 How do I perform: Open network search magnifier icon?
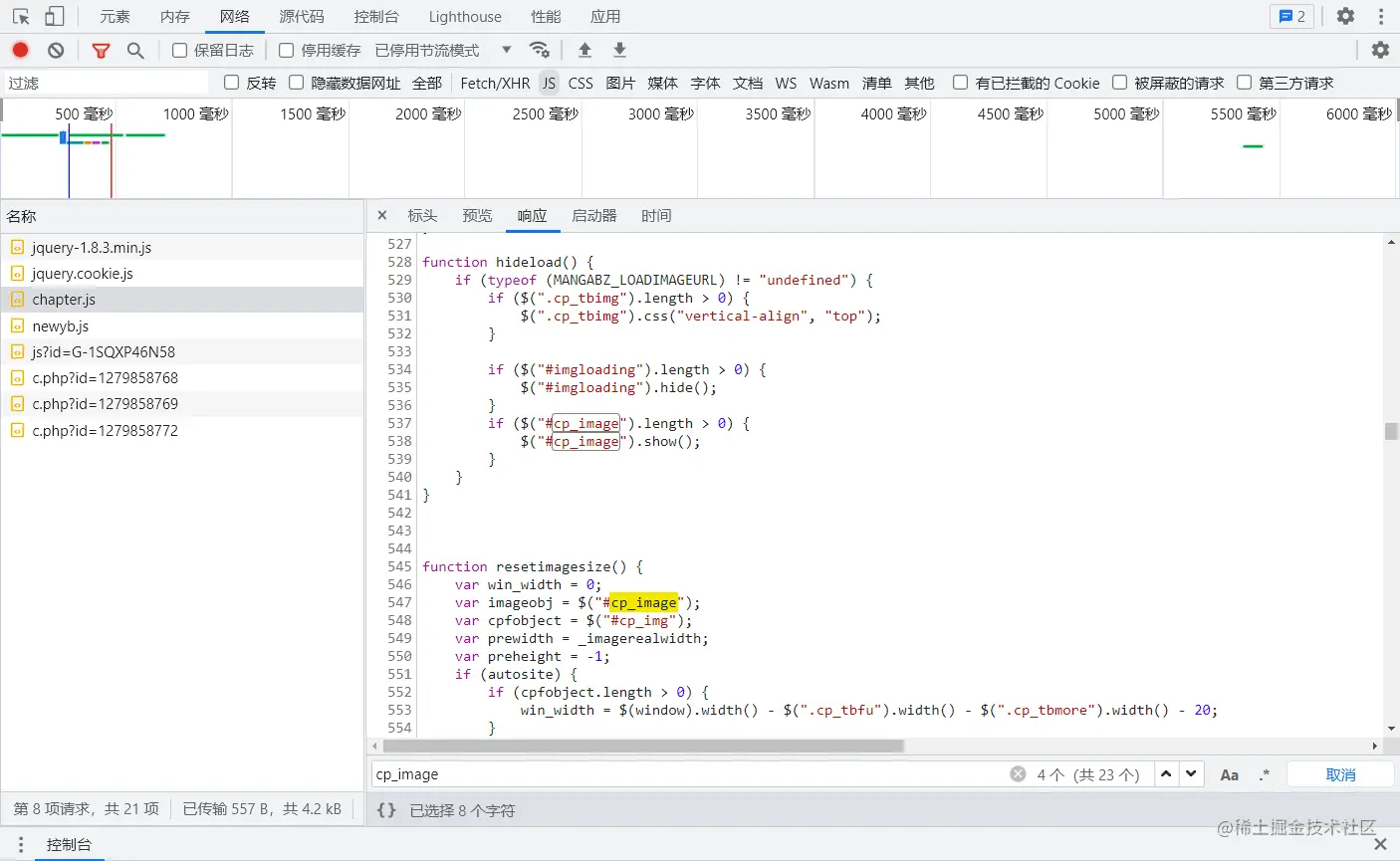[x=135, y=50]
